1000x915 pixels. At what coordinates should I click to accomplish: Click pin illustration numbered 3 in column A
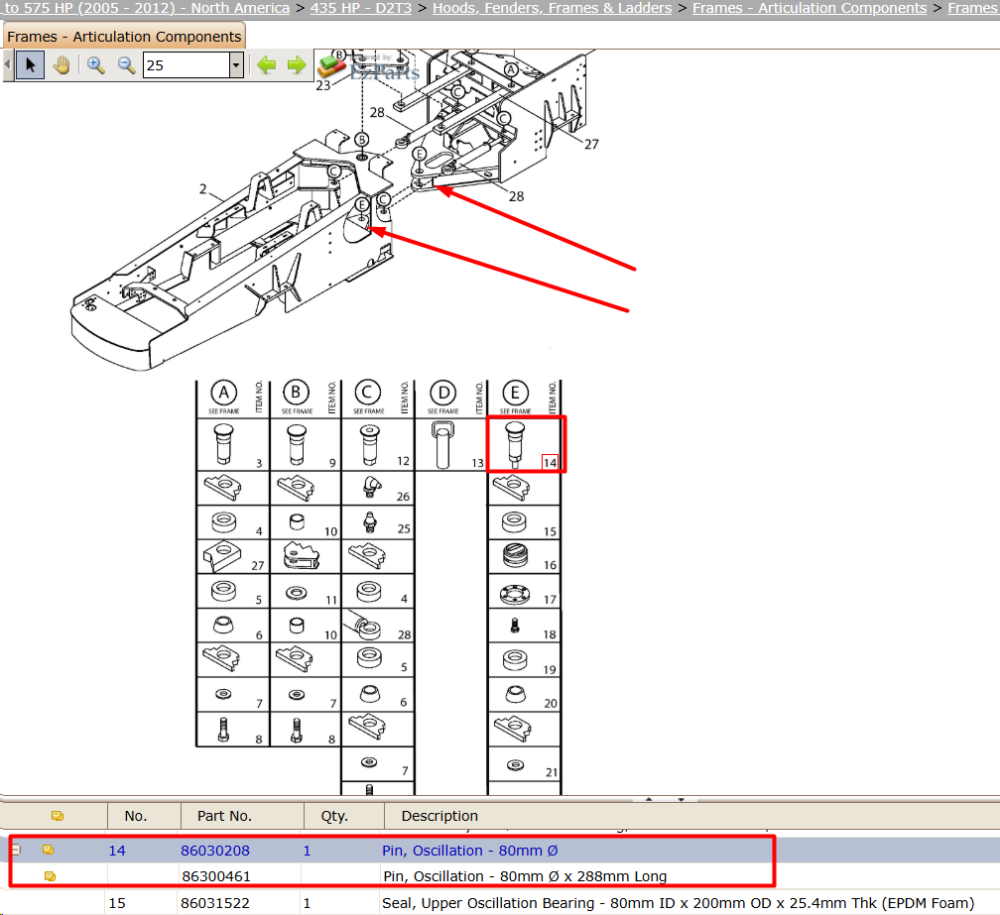(223, 444)
